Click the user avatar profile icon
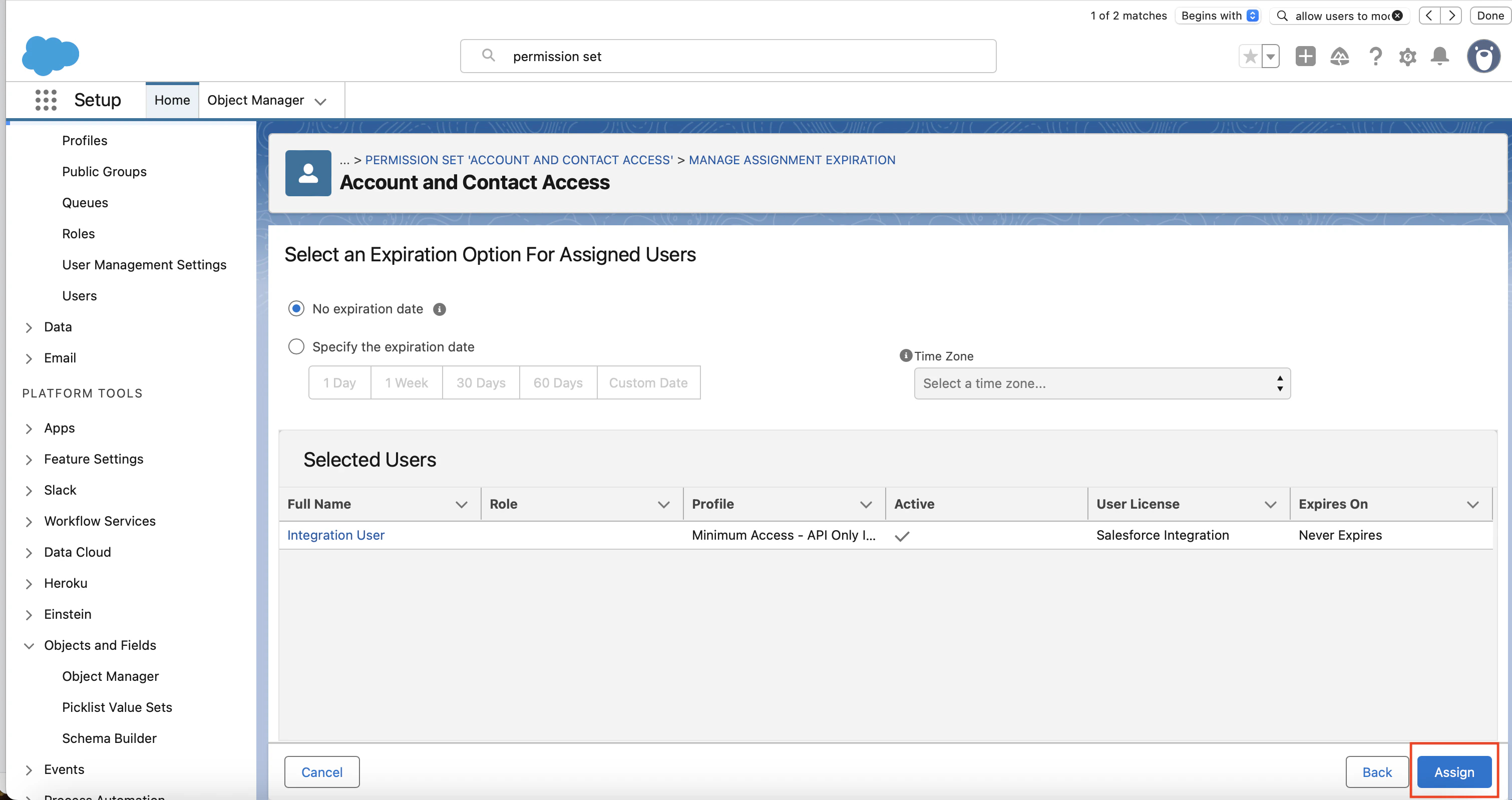This screenshot has height=800, width=1512. 1483,57
